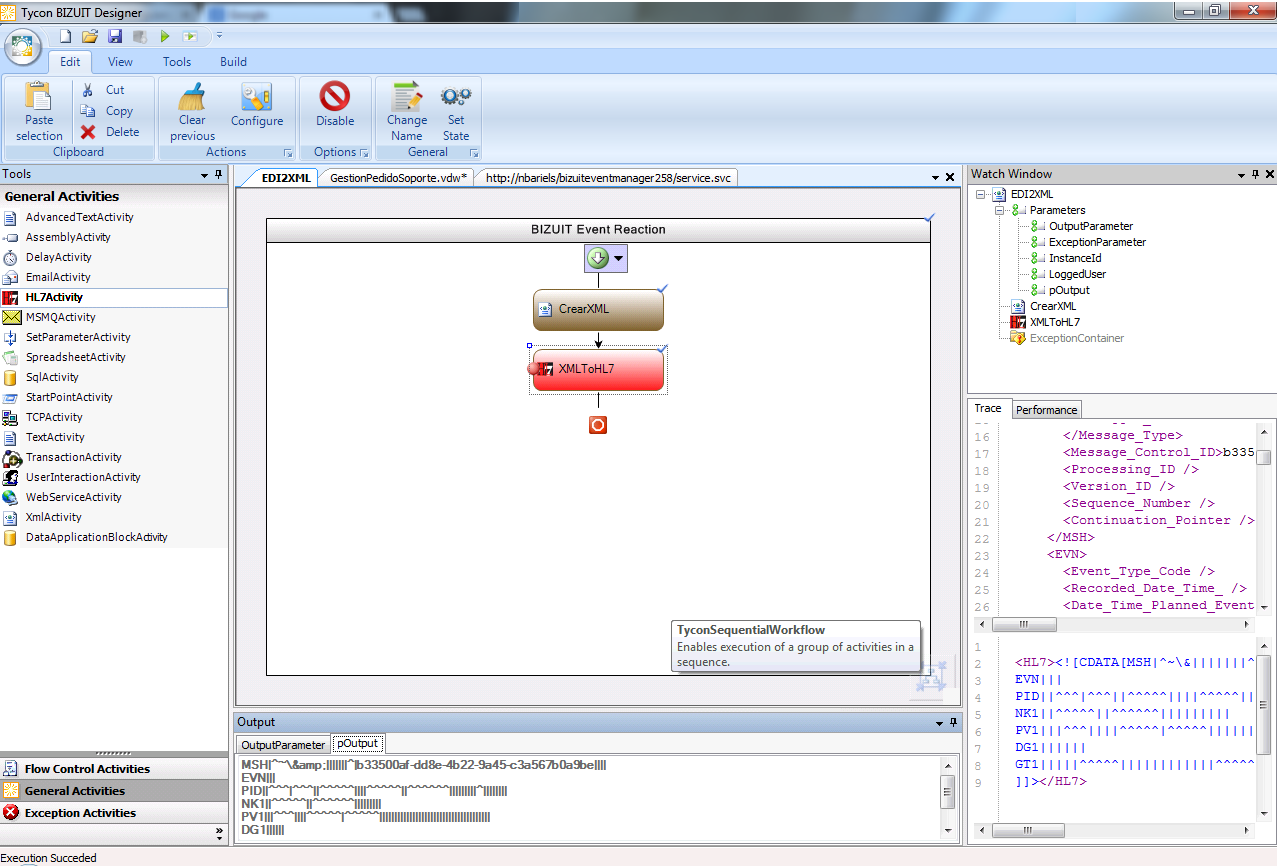Pin or unpin the Watch Window panel
Viewport: 1277px width, 866px height.
[1255, 174]
